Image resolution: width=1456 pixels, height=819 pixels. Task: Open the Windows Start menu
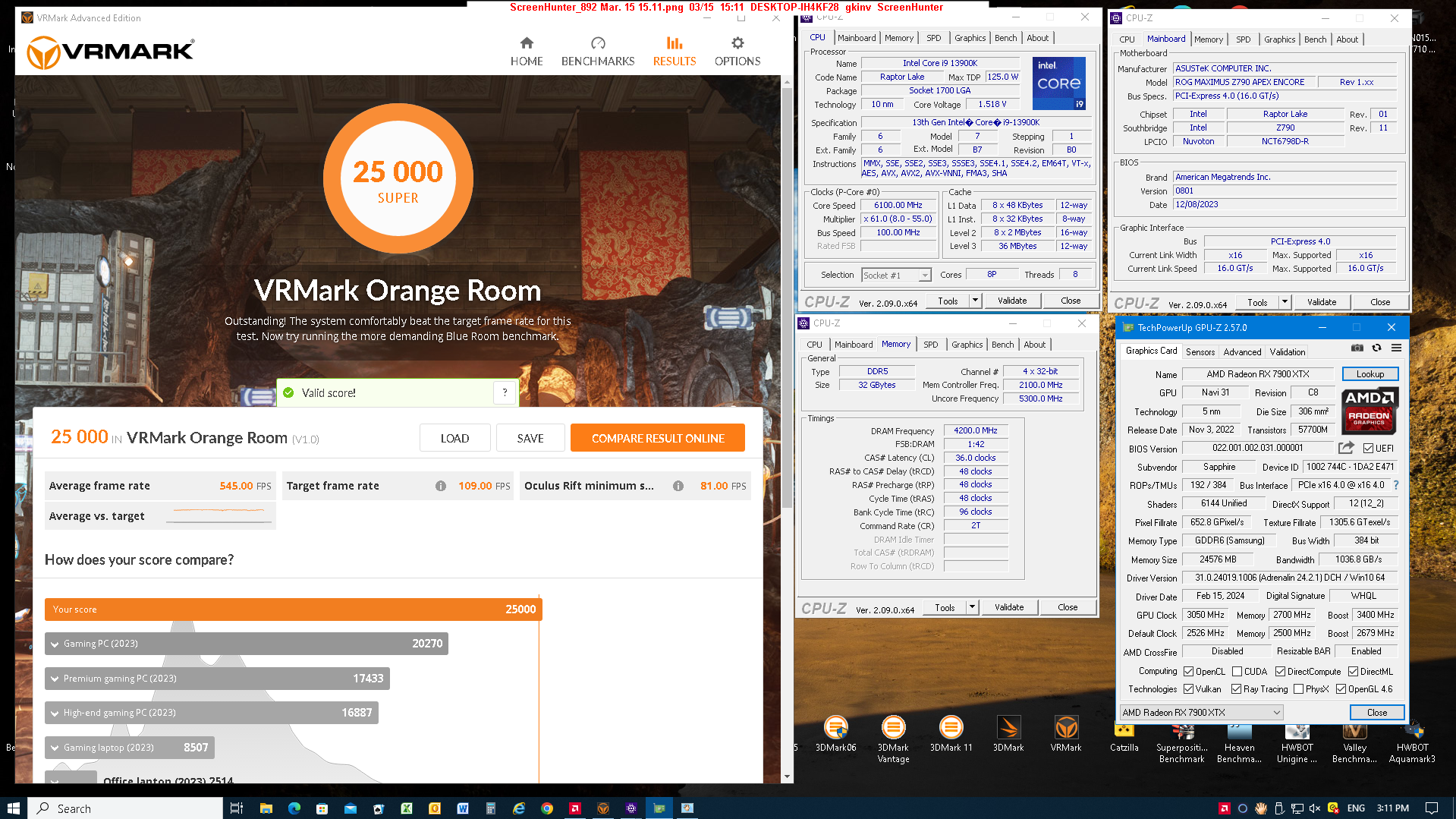pyautogui.click(x=13, y=808)
